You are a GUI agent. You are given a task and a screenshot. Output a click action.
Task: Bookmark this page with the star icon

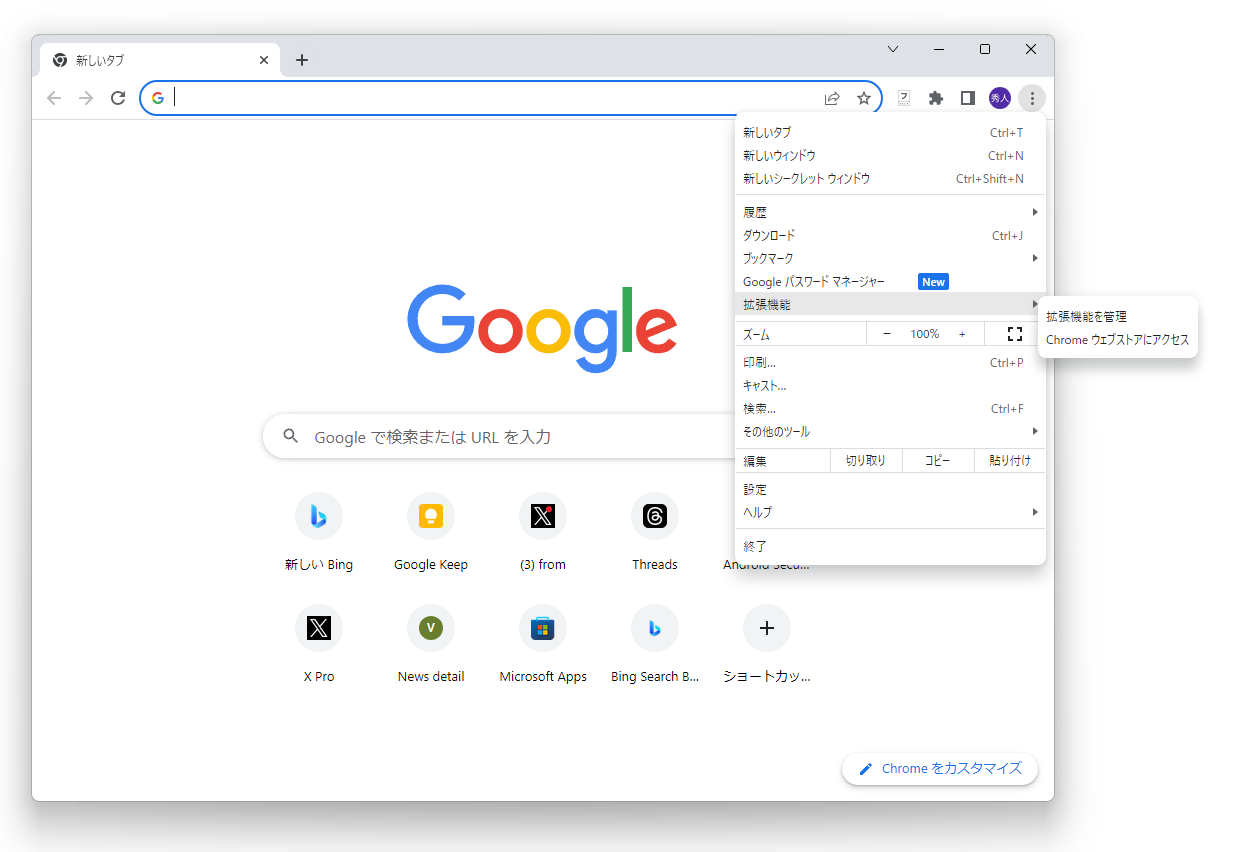coord(864,97)
